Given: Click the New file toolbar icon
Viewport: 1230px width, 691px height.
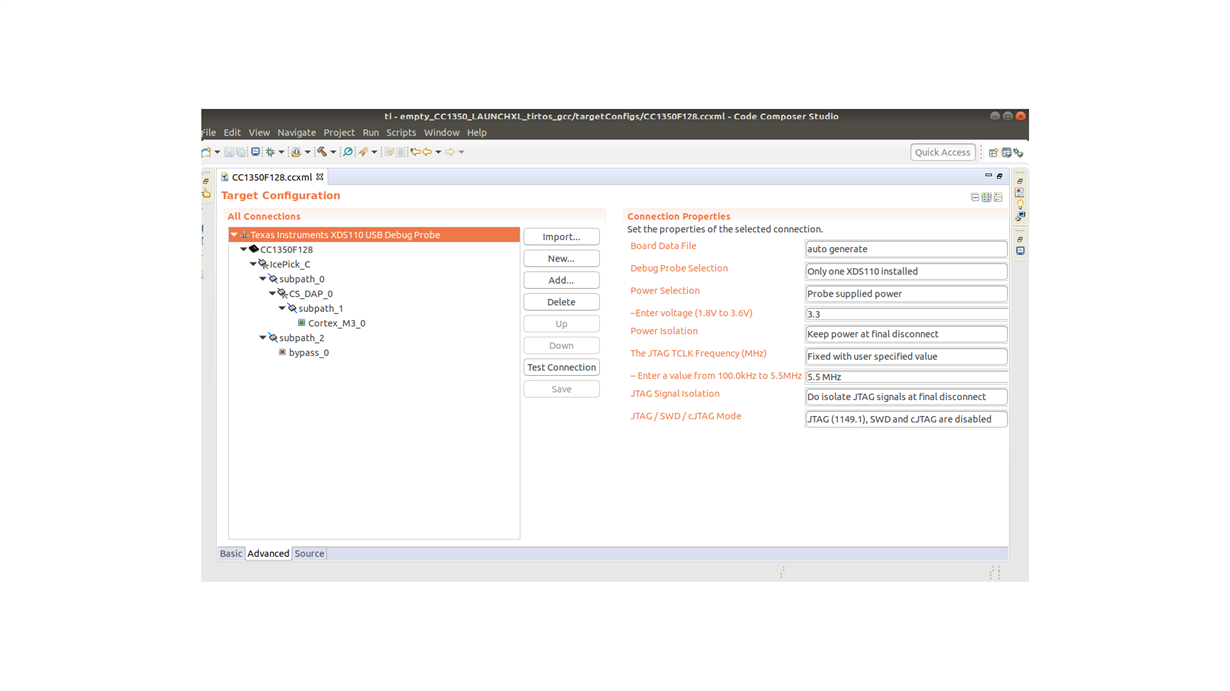Looking at the screenshot, I should coord(207,152).
